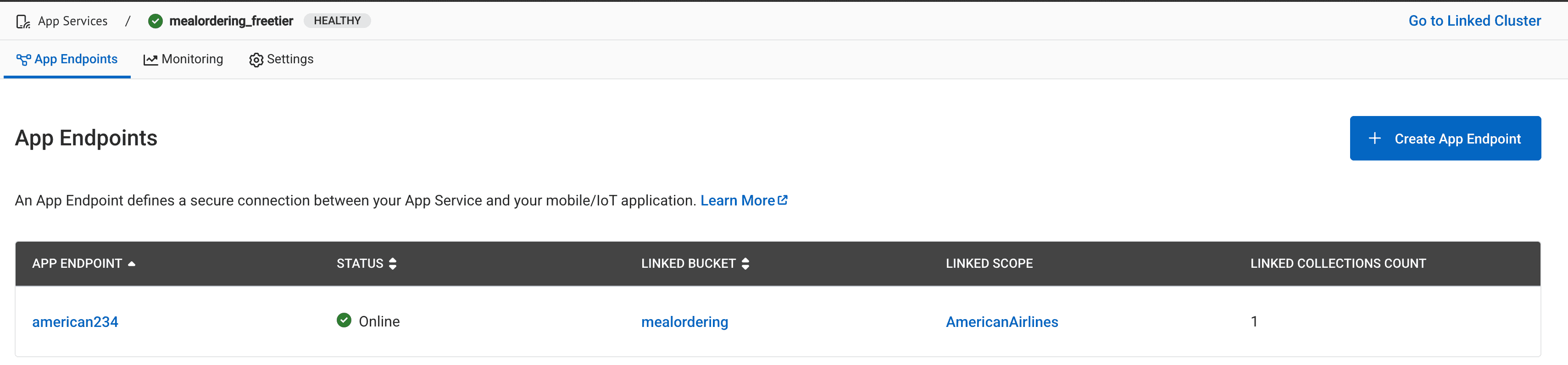Viewport: 1568px width, 365px height.
Task: Open the american234 endpoint link
Action: [x=75, y=322]
